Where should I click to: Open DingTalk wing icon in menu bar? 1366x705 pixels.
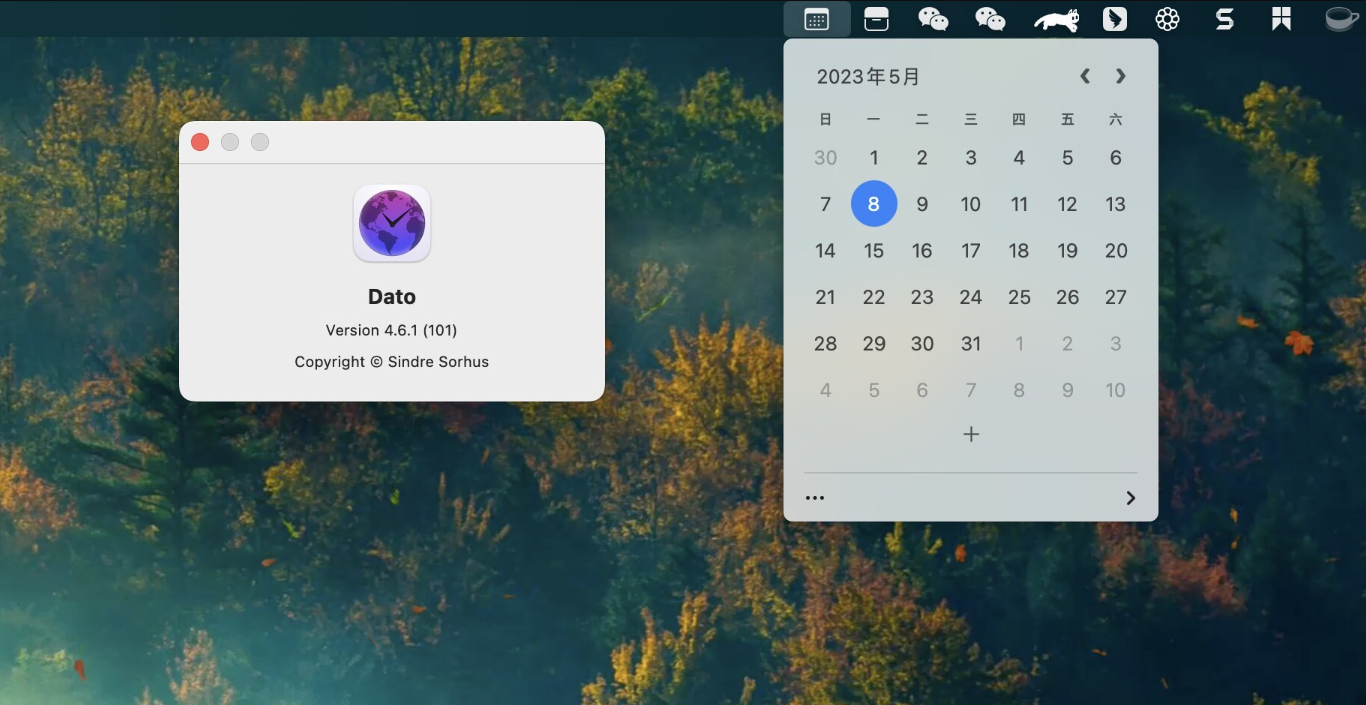click(x=1114, y=18)
